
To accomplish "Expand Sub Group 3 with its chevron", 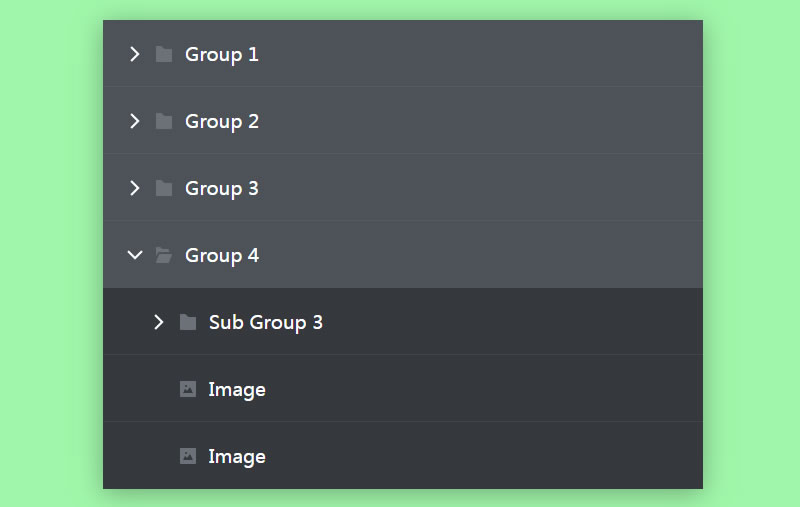I will pyautogui.click(x=159, y=322).
